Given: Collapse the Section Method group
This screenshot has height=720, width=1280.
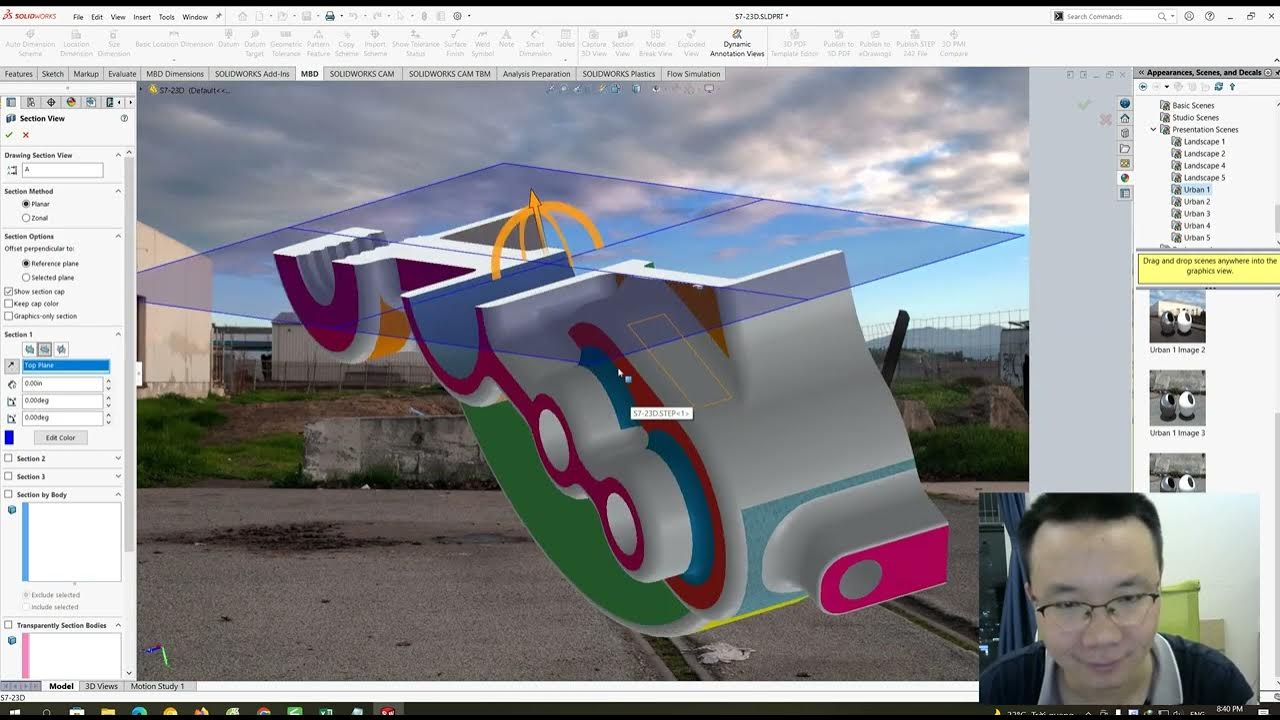Looking at the screenshot, I should coord(118,191).
